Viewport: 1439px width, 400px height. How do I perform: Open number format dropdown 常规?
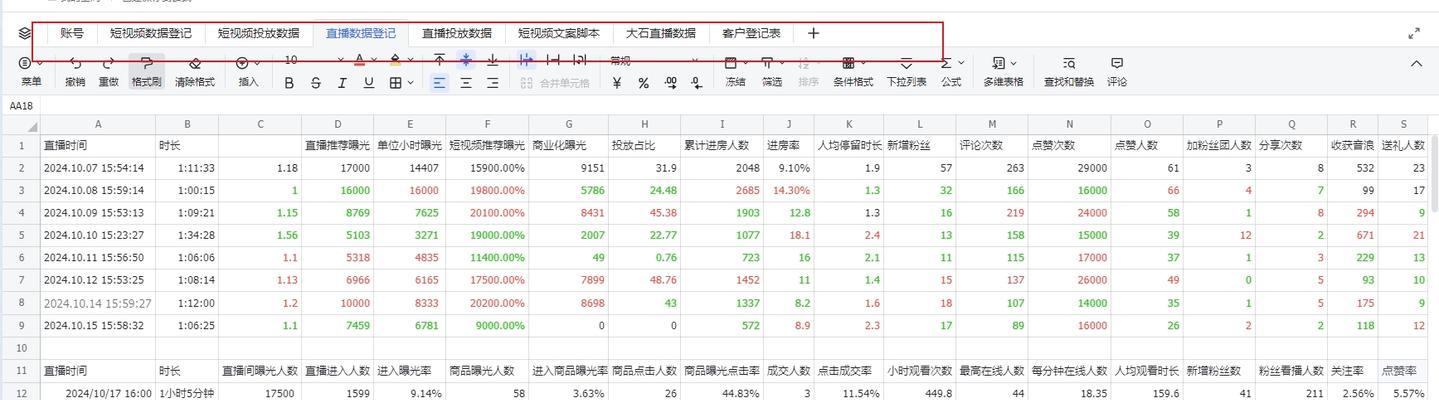pyautogui.click(x=655, y=60)
